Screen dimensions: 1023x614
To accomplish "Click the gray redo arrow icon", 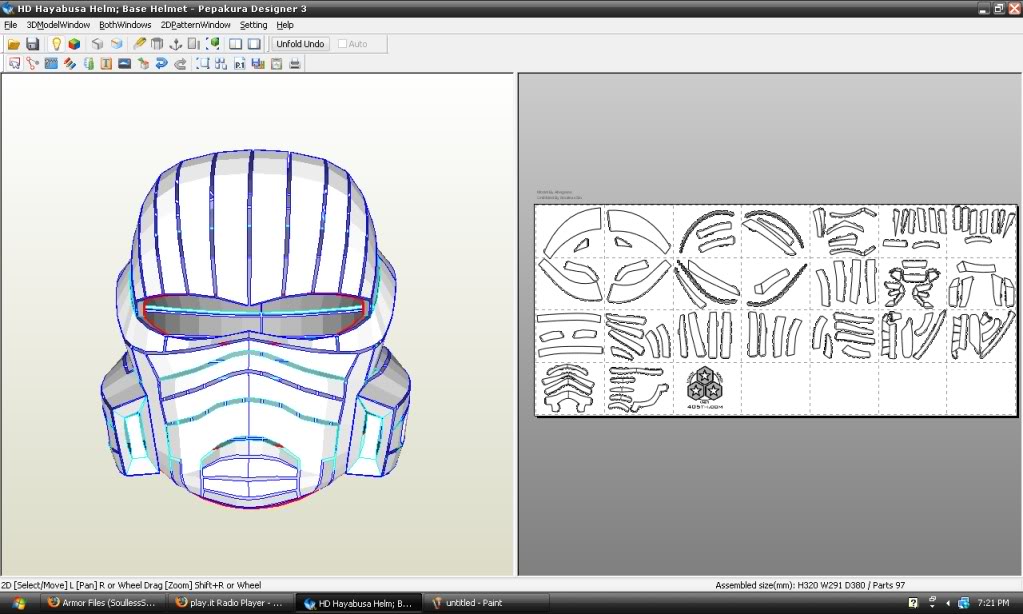I will pos(180,63).
